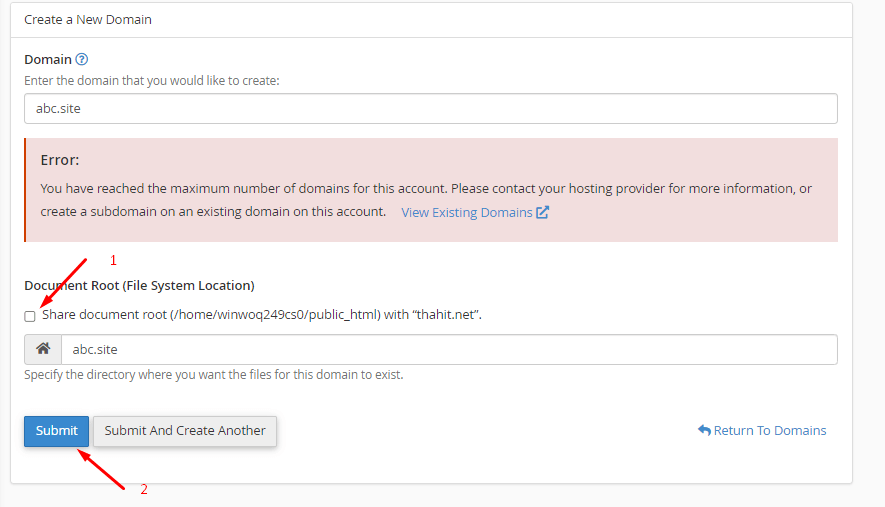
Task: Click the 'Enter the domain' instruction text
Action: (152, 81)
